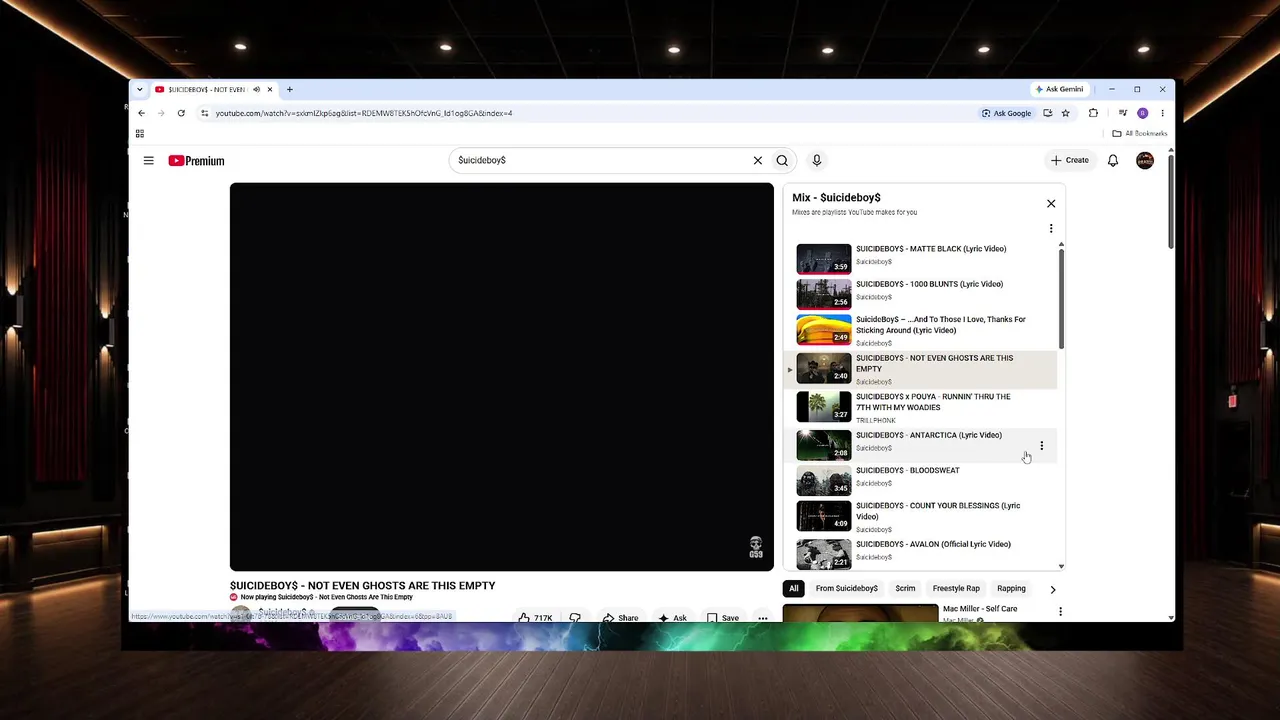Dislike the video

[x=575, y=617]
